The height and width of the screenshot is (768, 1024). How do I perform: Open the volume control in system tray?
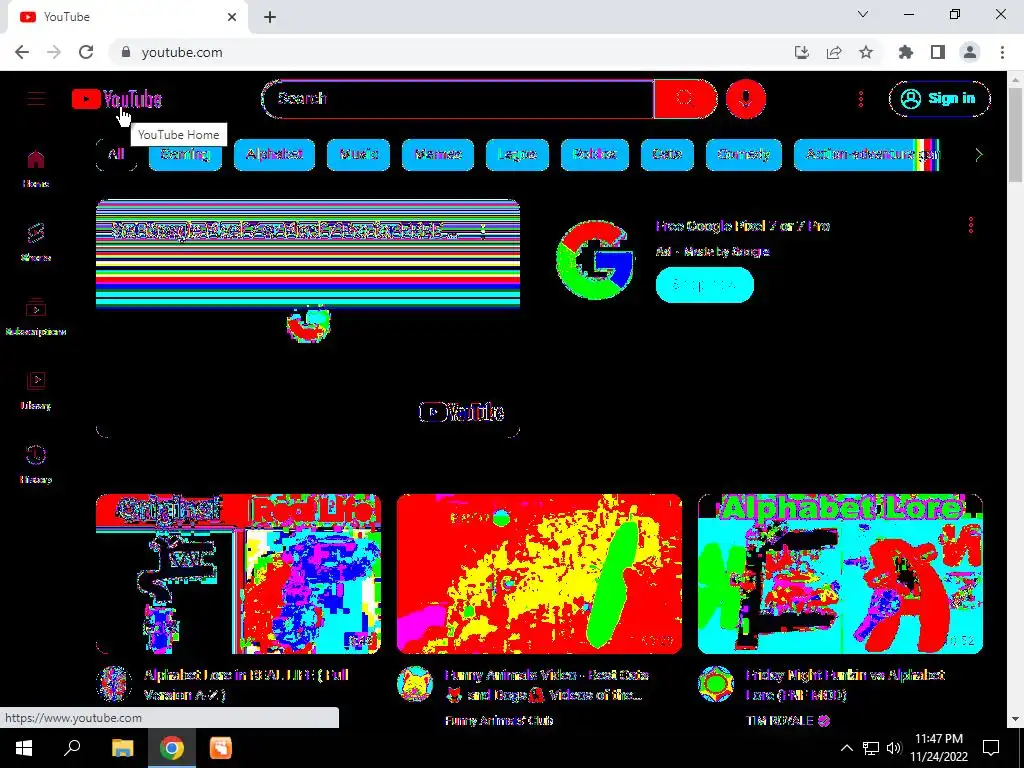pyautogui.click(x=894, y=748)
